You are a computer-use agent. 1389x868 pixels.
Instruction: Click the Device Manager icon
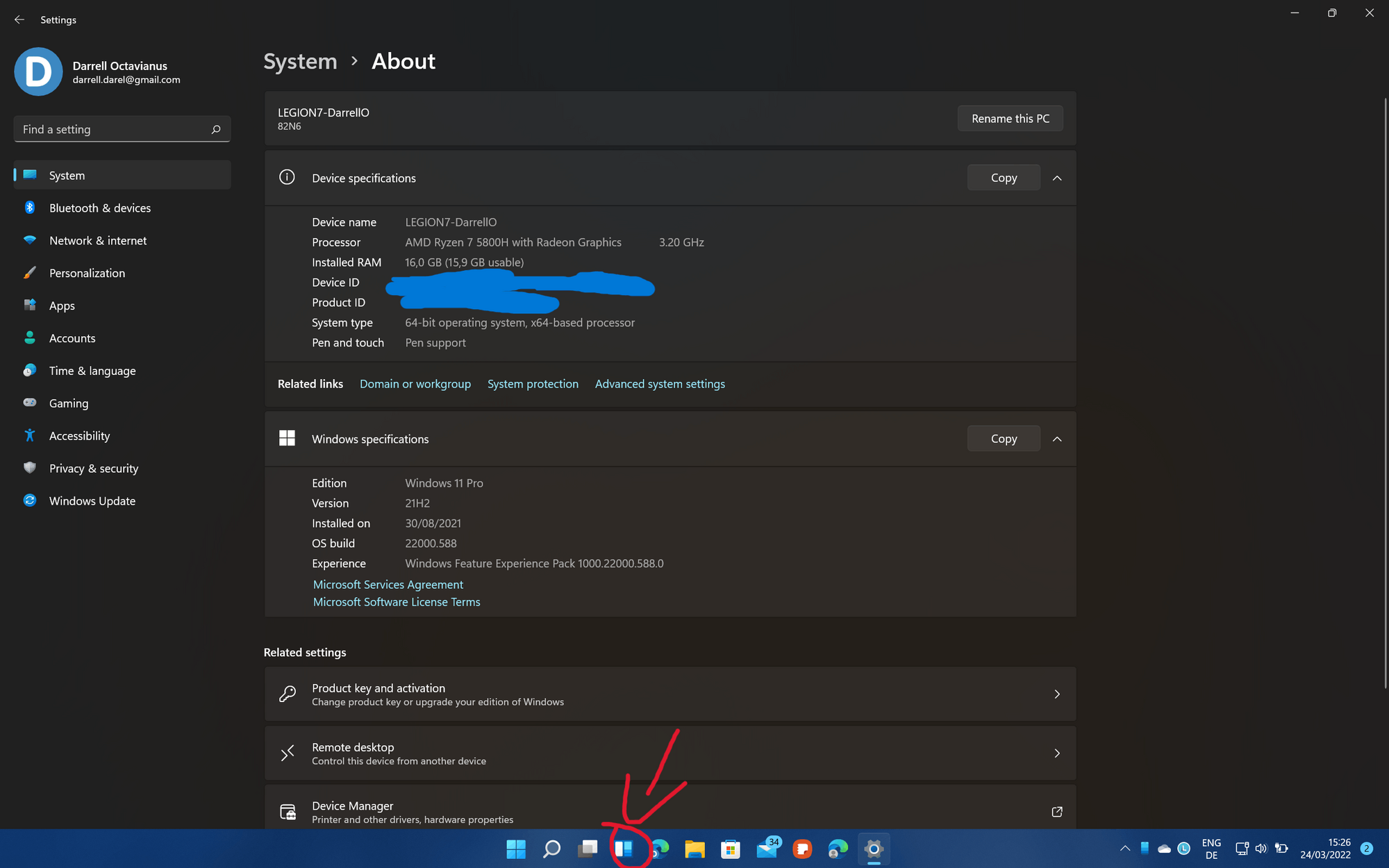(x=288, y=812)
